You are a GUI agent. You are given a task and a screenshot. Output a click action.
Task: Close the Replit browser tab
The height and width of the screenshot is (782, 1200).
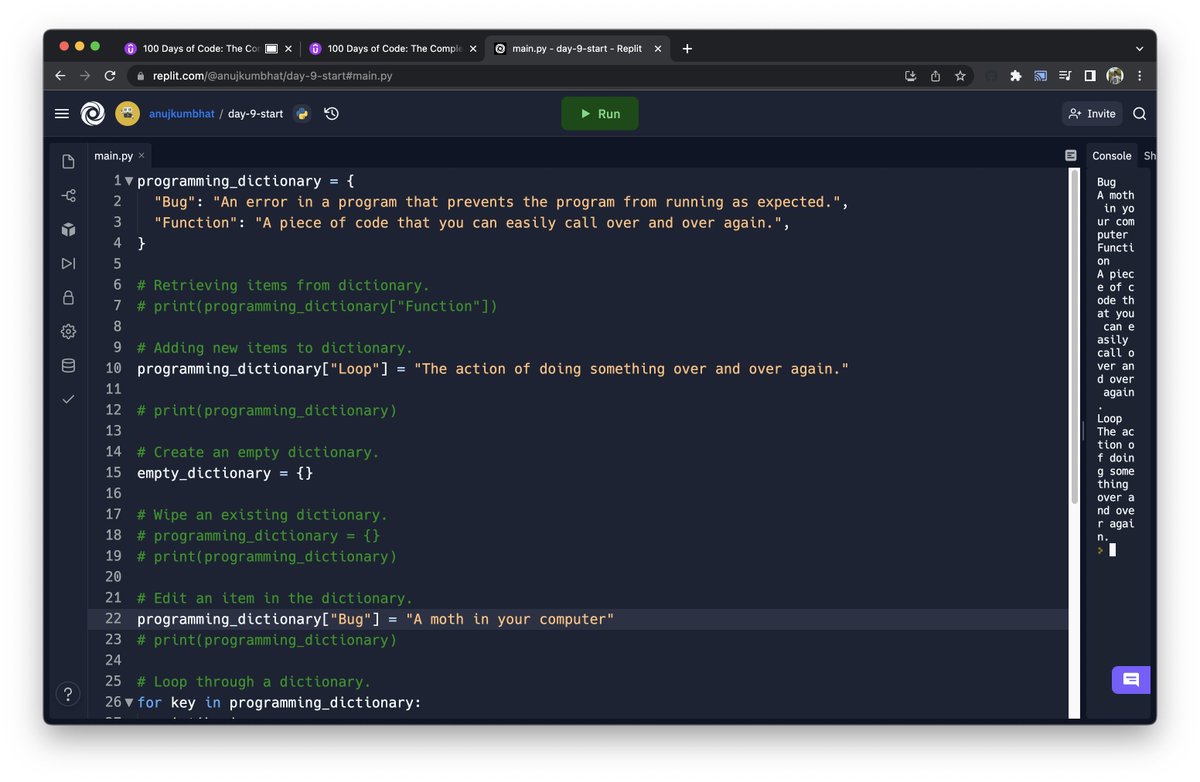coord(657,48)
